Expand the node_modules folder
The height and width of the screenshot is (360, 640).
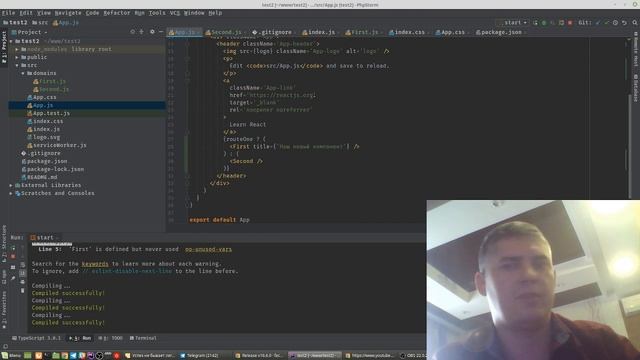(17, 49)
